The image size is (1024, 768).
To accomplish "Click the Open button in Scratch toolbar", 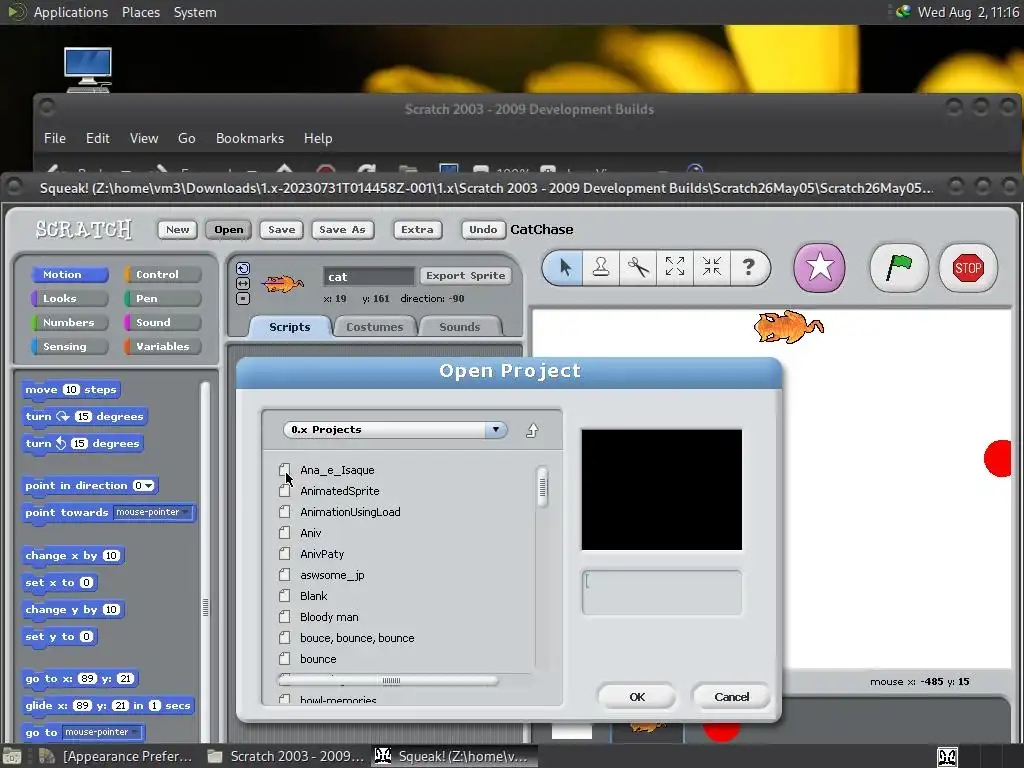I will (229, 229).
